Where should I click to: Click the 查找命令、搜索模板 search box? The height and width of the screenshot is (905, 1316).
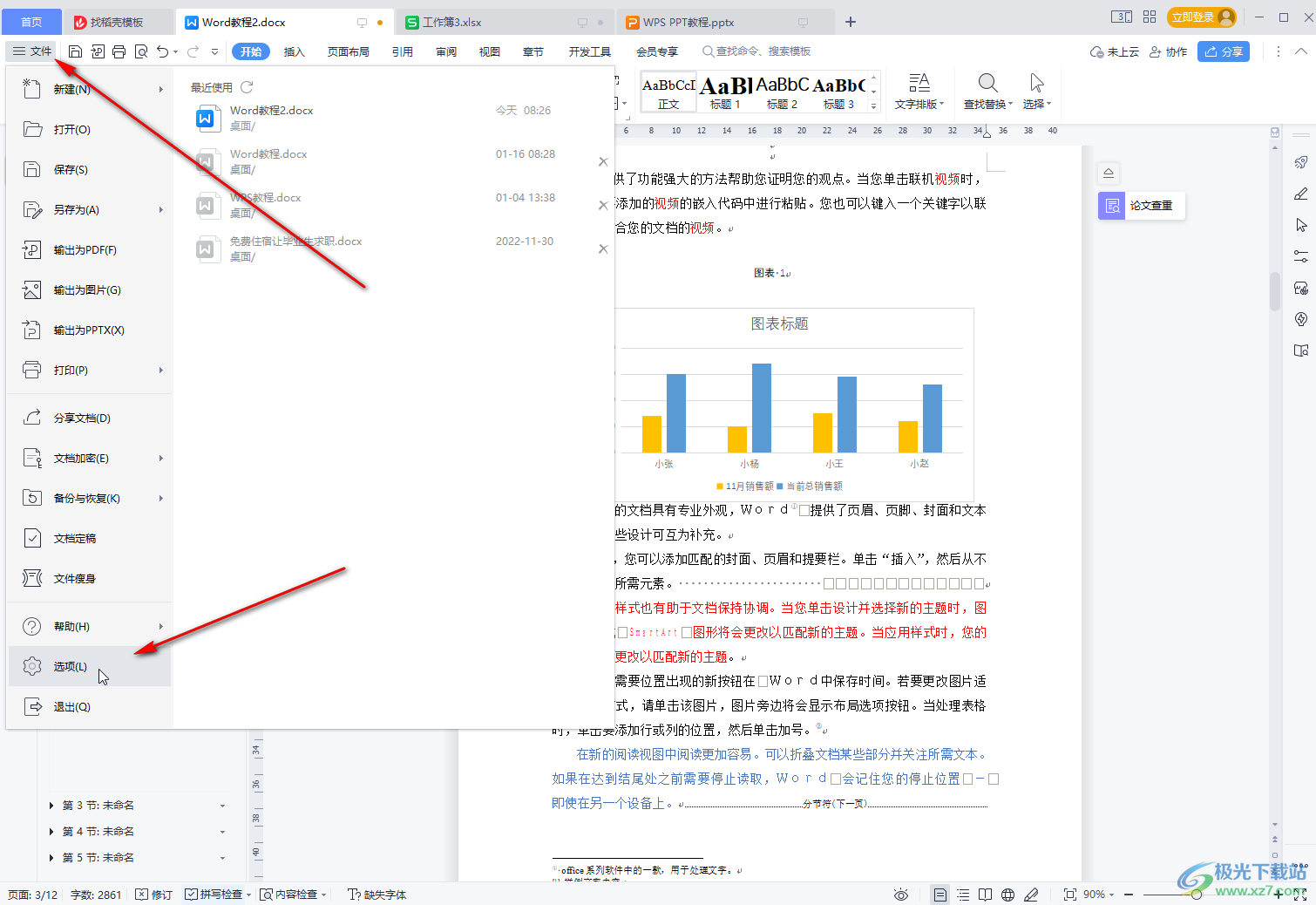pyautogui.click(x=756, y=51)
